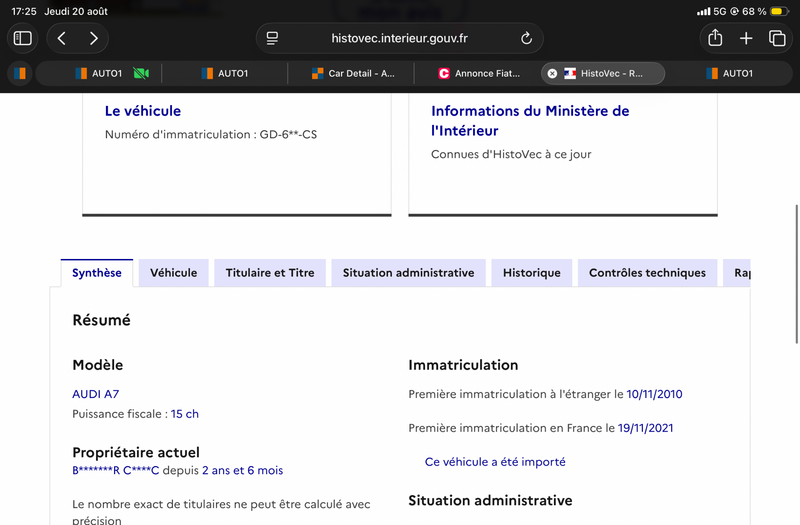Switch to first AUTO1 tab
This screenshot has width=800, height=525.
pos(99,73)
